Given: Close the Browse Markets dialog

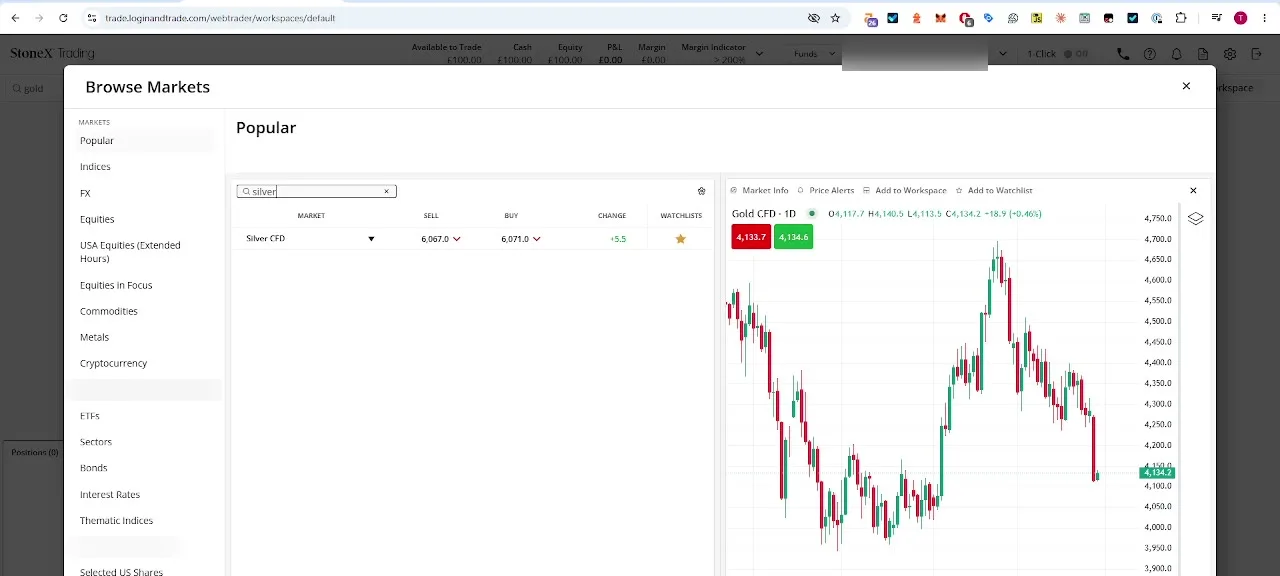Looking at the screenshot, I should 1186,86.
